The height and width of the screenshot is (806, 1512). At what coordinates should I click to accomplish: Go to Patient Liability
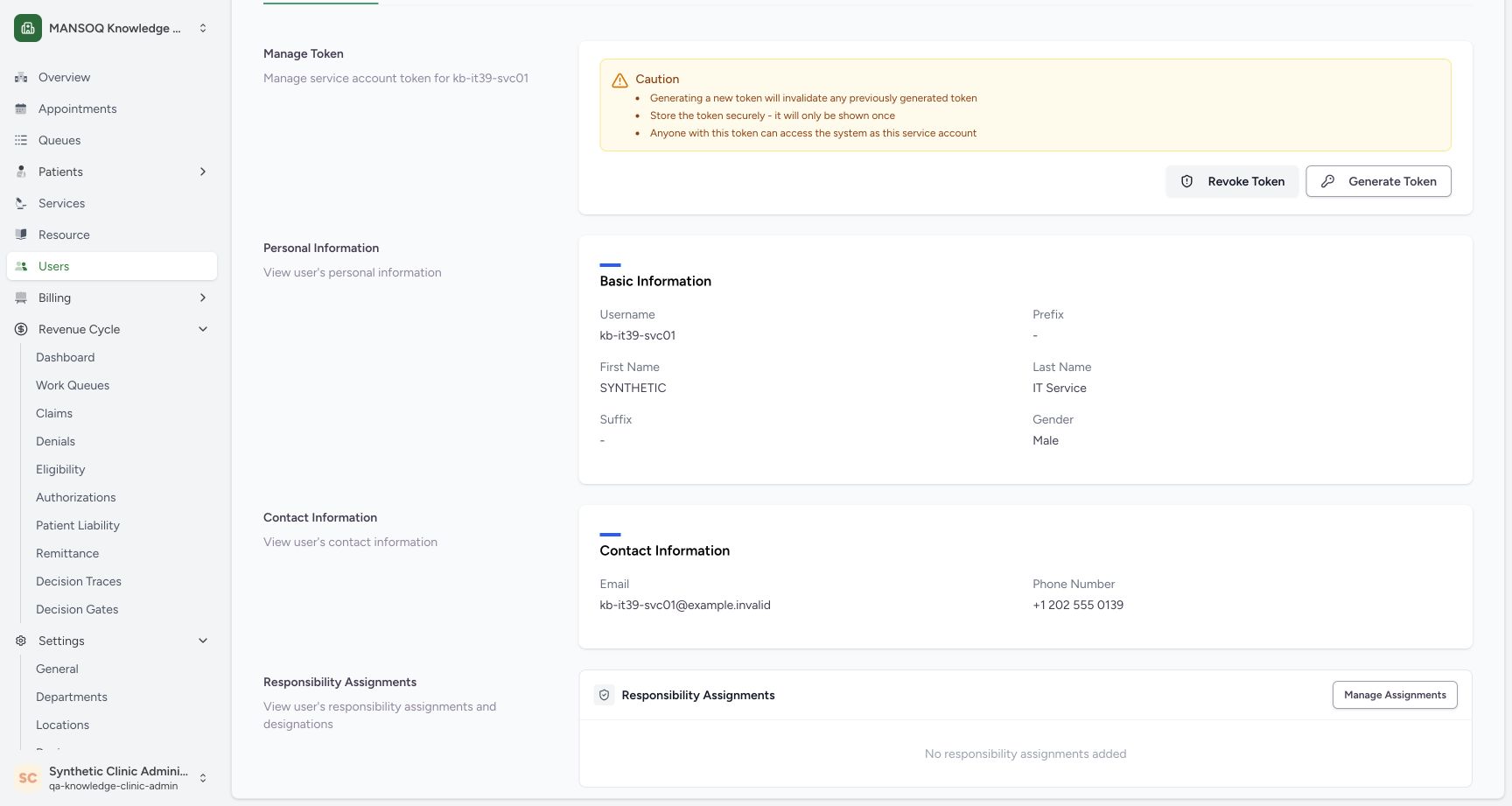(78, 525)
